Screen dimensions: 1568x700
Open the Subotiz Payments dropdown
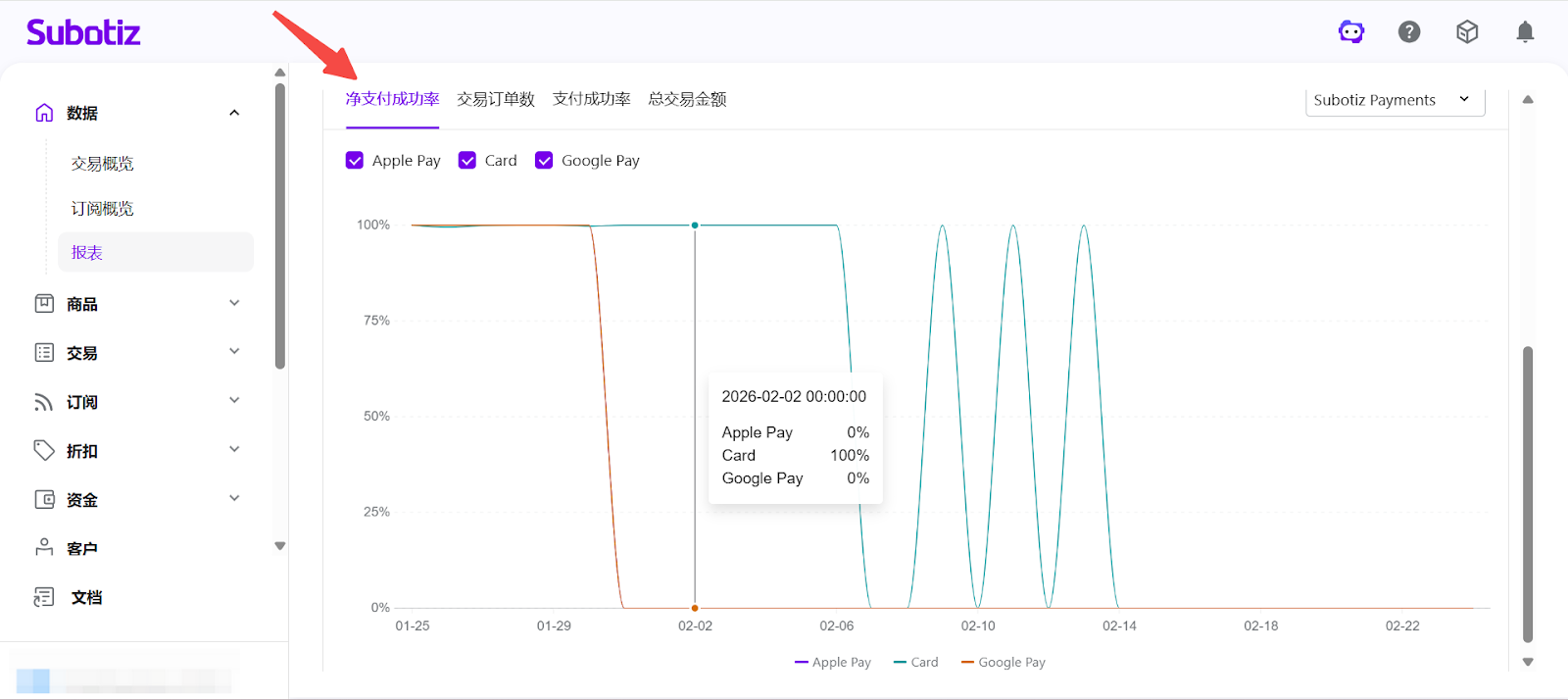[1394, 100]
